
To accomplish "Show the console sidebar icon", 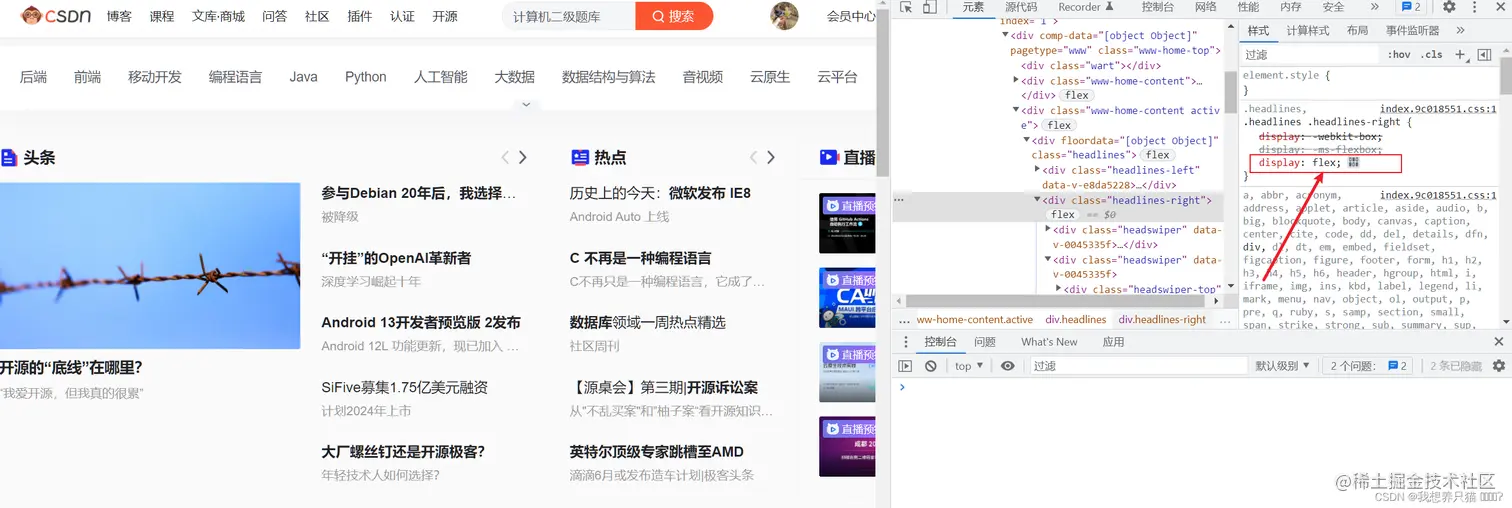I will pyautogui.click(x=905, y=366).
